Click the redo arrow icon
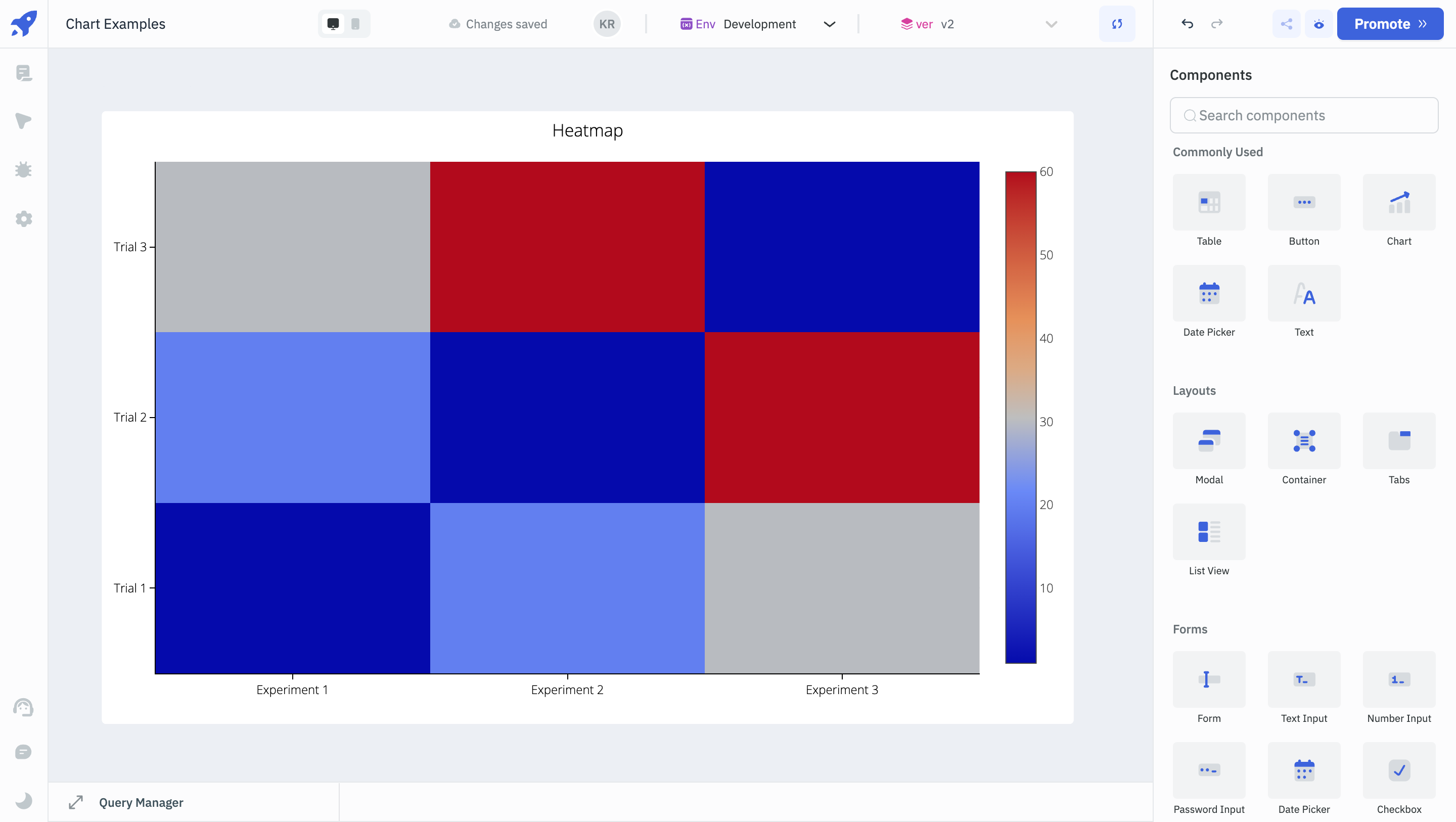The image size is (1456, 822). [1217, 24]
